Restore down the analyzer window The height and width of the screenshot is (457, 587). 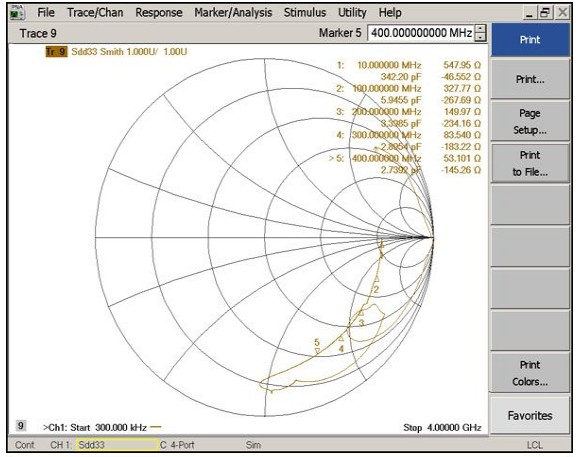pos(545,13)
